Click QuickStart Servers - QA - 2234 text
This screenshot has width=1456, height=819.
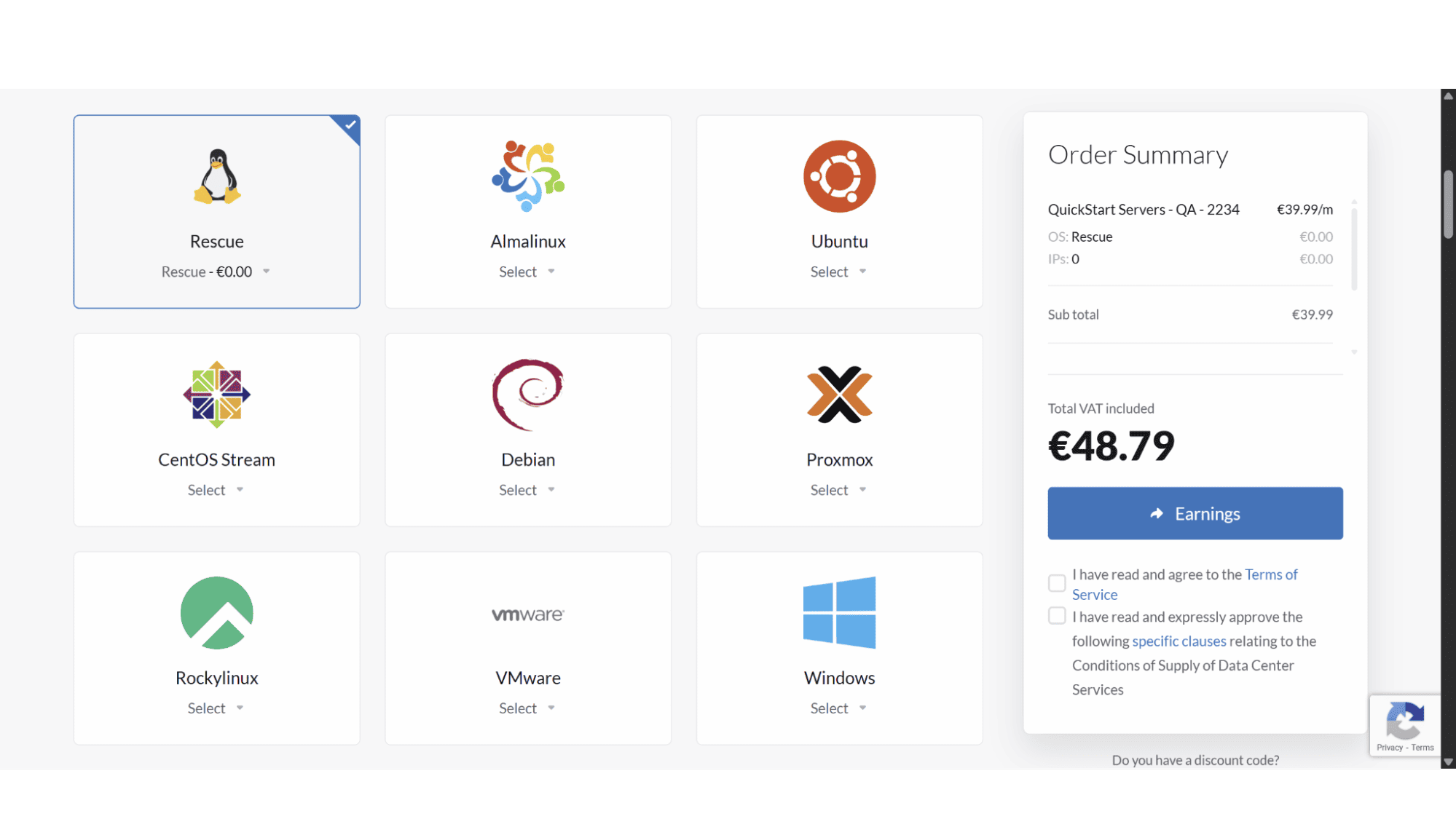(x=1144, y=210)
